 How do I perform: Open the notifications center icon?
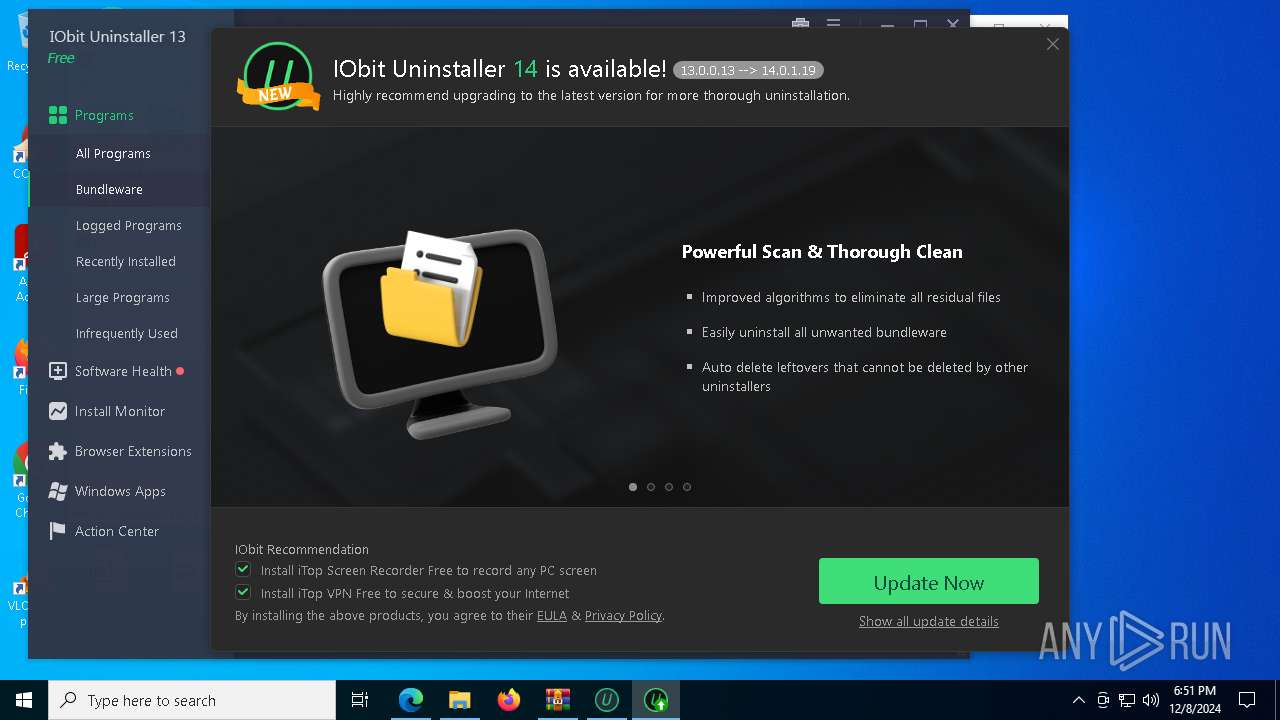pyautogui.click(x=1247, y=700)
